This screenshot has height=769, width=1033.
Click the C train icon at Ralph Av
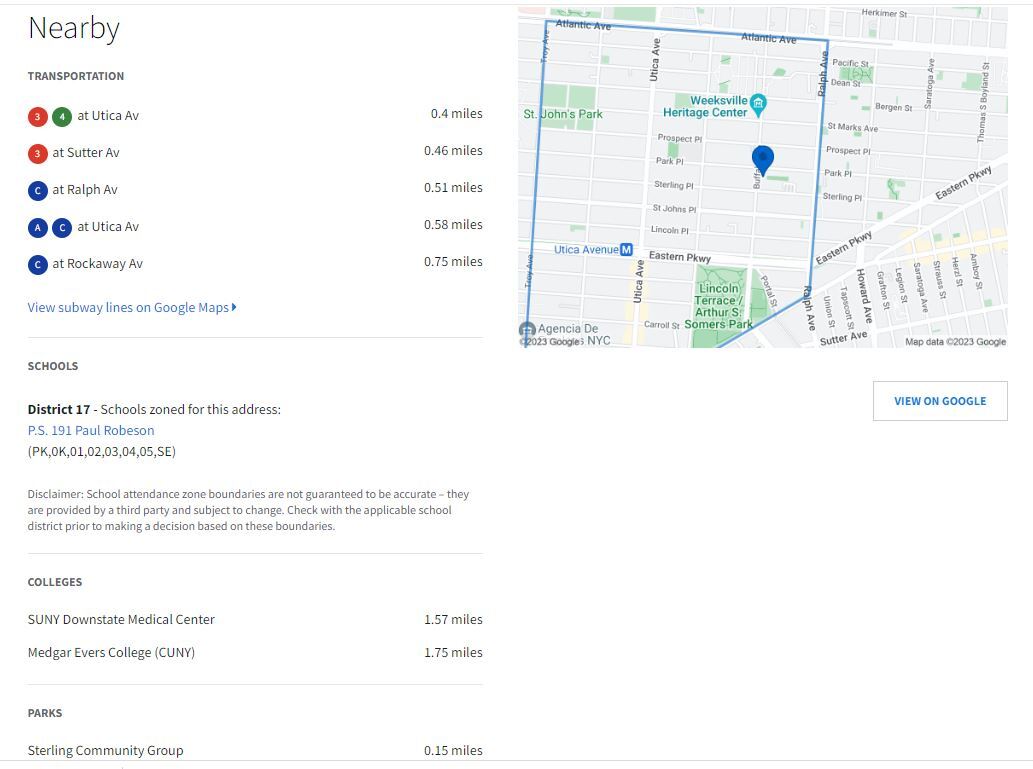tap(38, 191)
